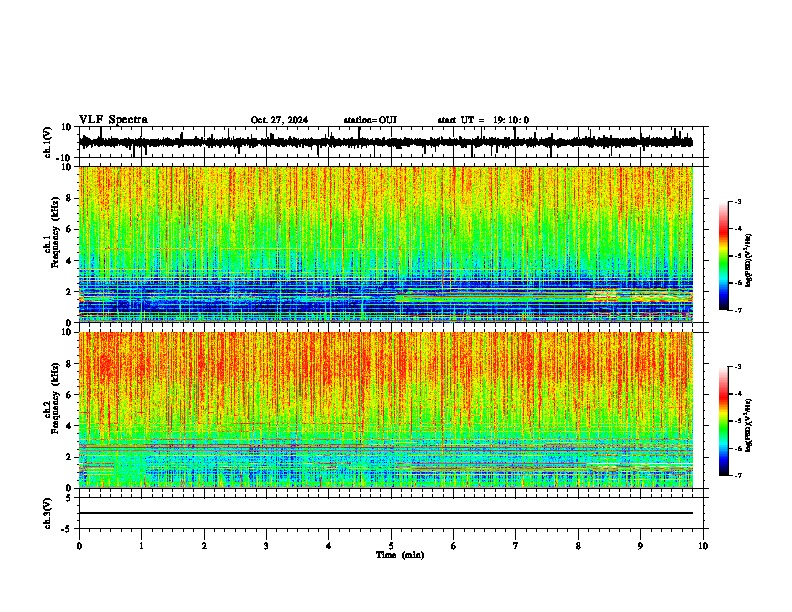Select the date text "Oct. 27, 2024"

pyautogui.click(x=279, y=120)
